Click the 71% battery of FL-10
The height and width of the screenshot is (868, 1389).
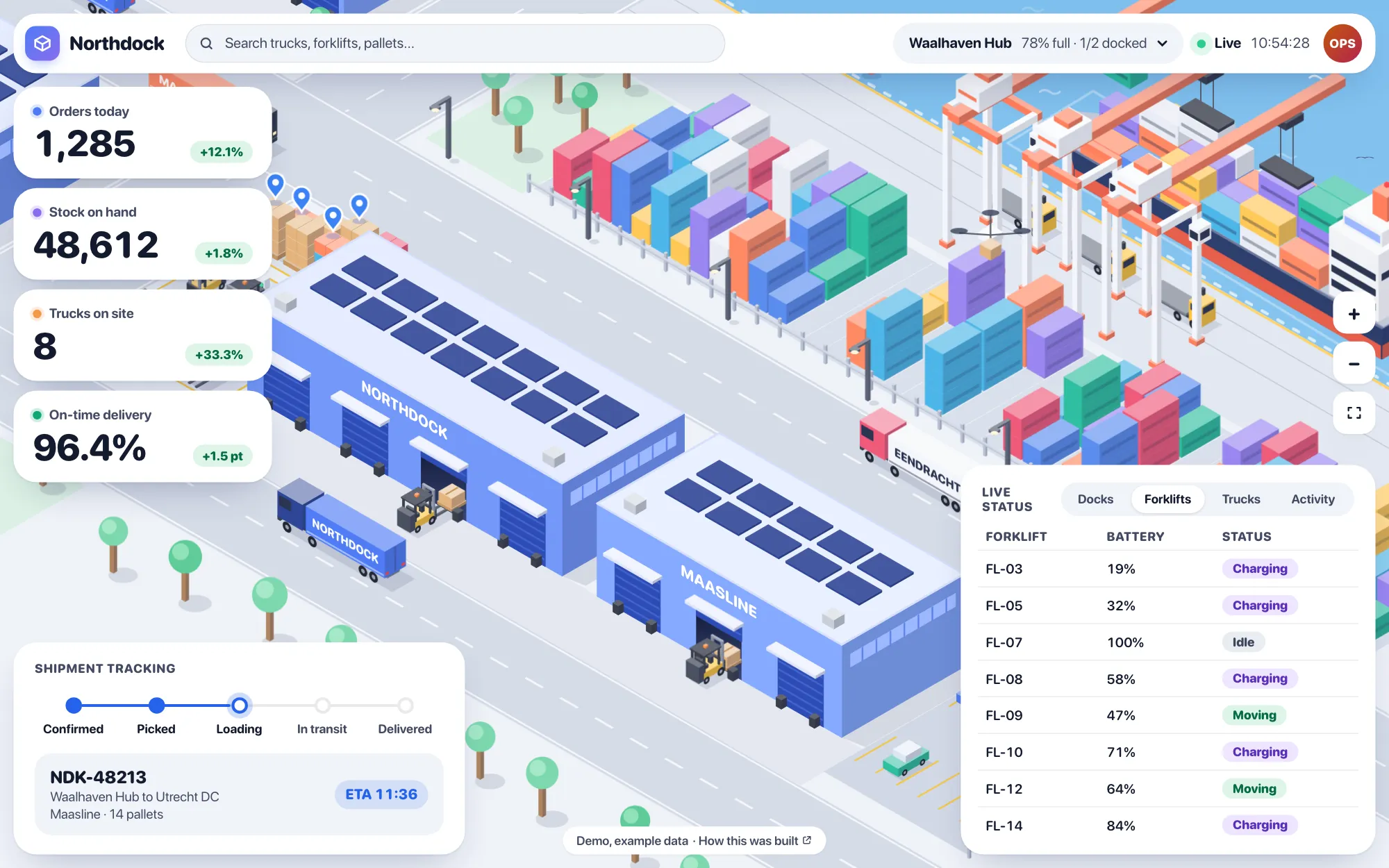[1121, 752]
